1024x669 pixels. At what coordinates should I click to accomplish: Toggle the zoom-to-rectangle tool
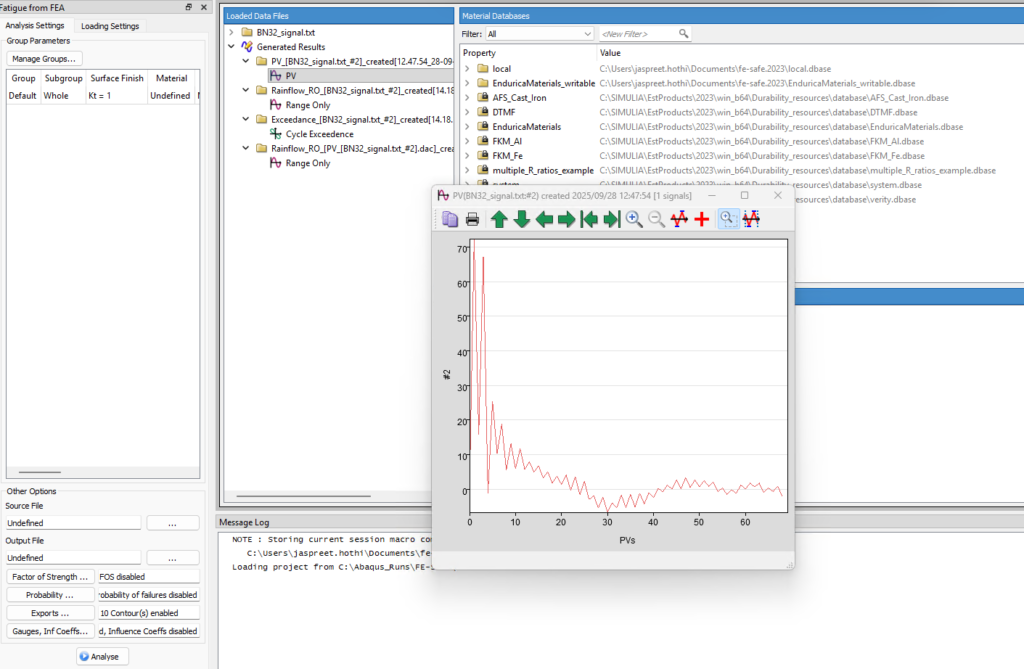tap(728, 220)
